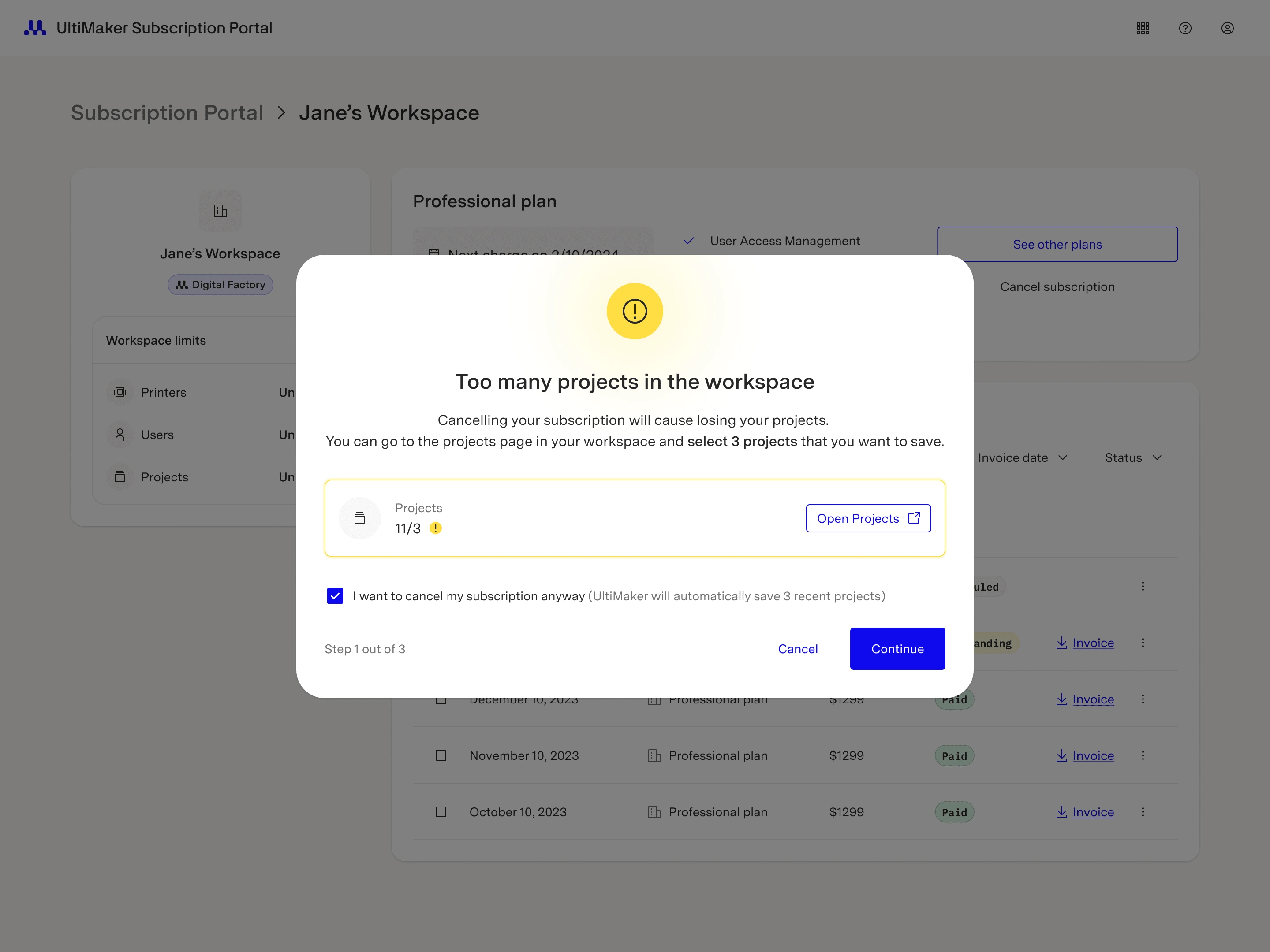1270x952 pixels.
Task: Click Continue to proceed to step 2
Action: click(897, 648)
